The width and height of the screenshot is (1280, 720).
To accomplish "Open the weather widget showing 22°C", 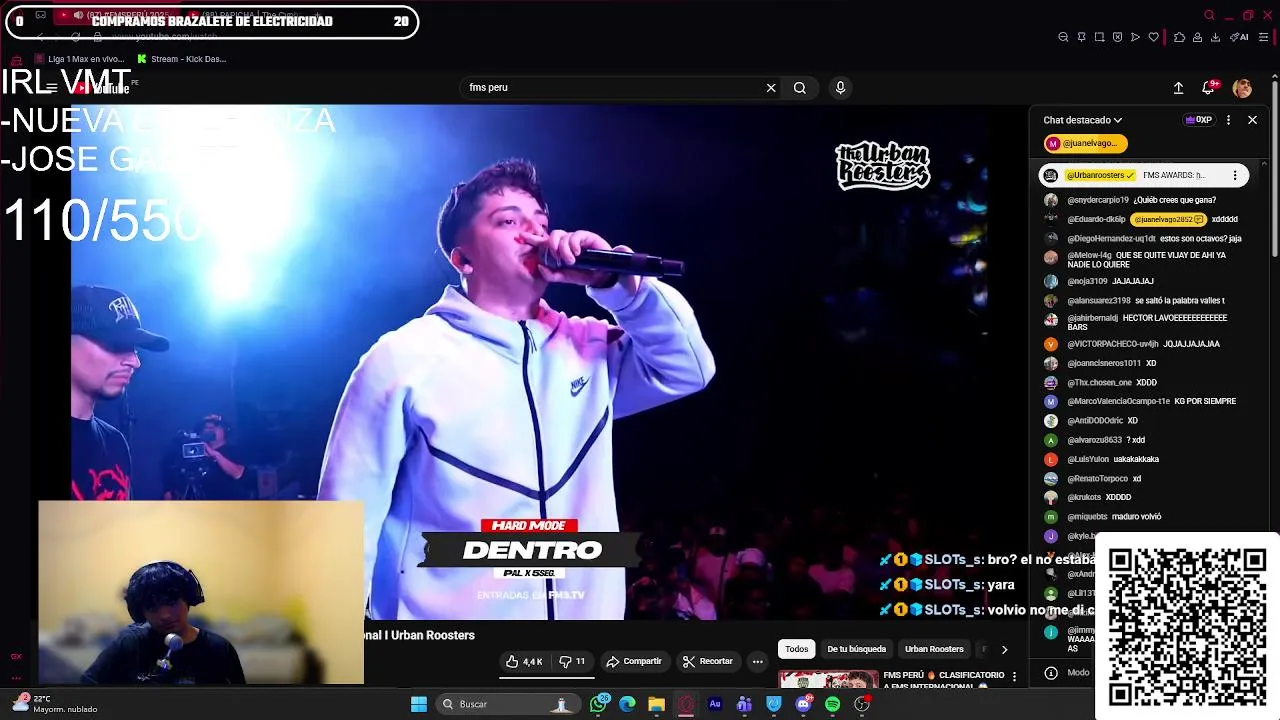I will point(55,704).
